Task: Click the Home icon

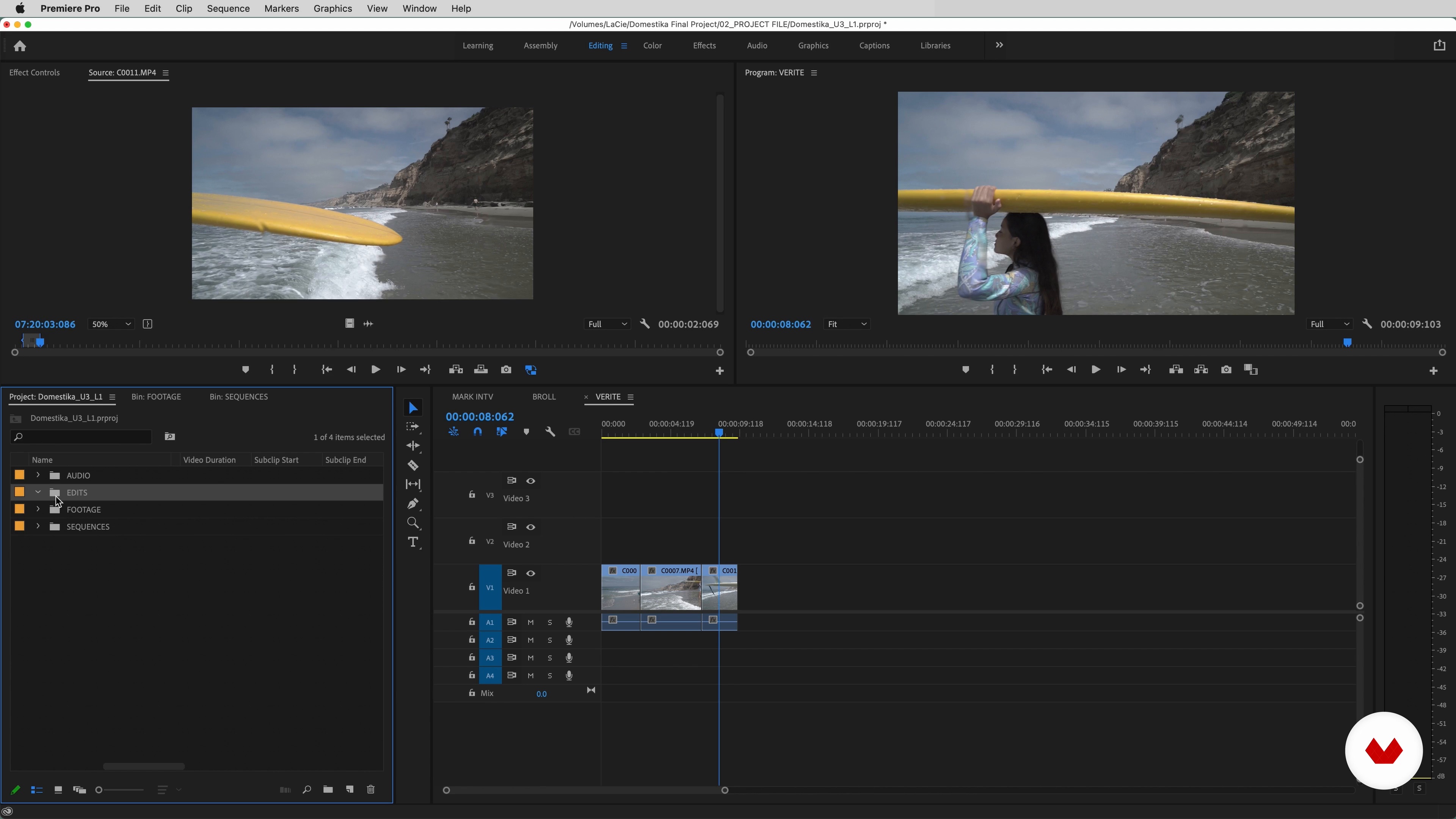Action: 20,46
